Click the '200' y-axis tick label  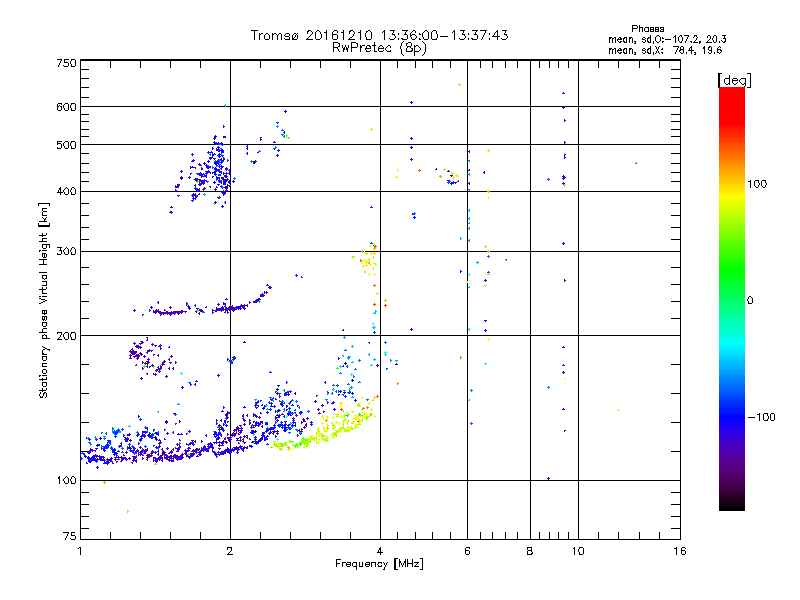(66, 336)
